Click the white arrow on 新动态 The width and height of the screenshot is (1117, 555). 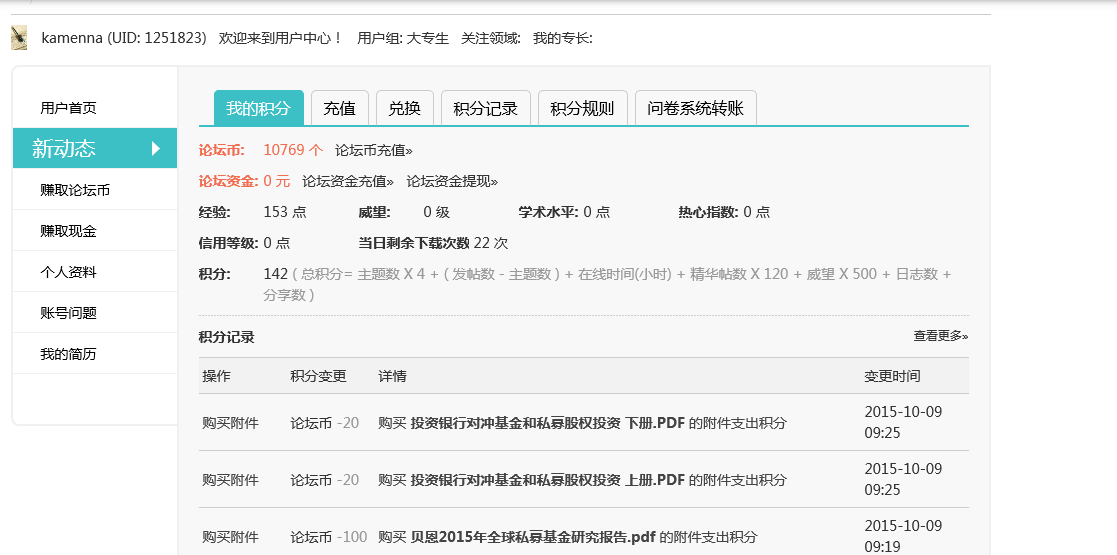tap(157, 148)
